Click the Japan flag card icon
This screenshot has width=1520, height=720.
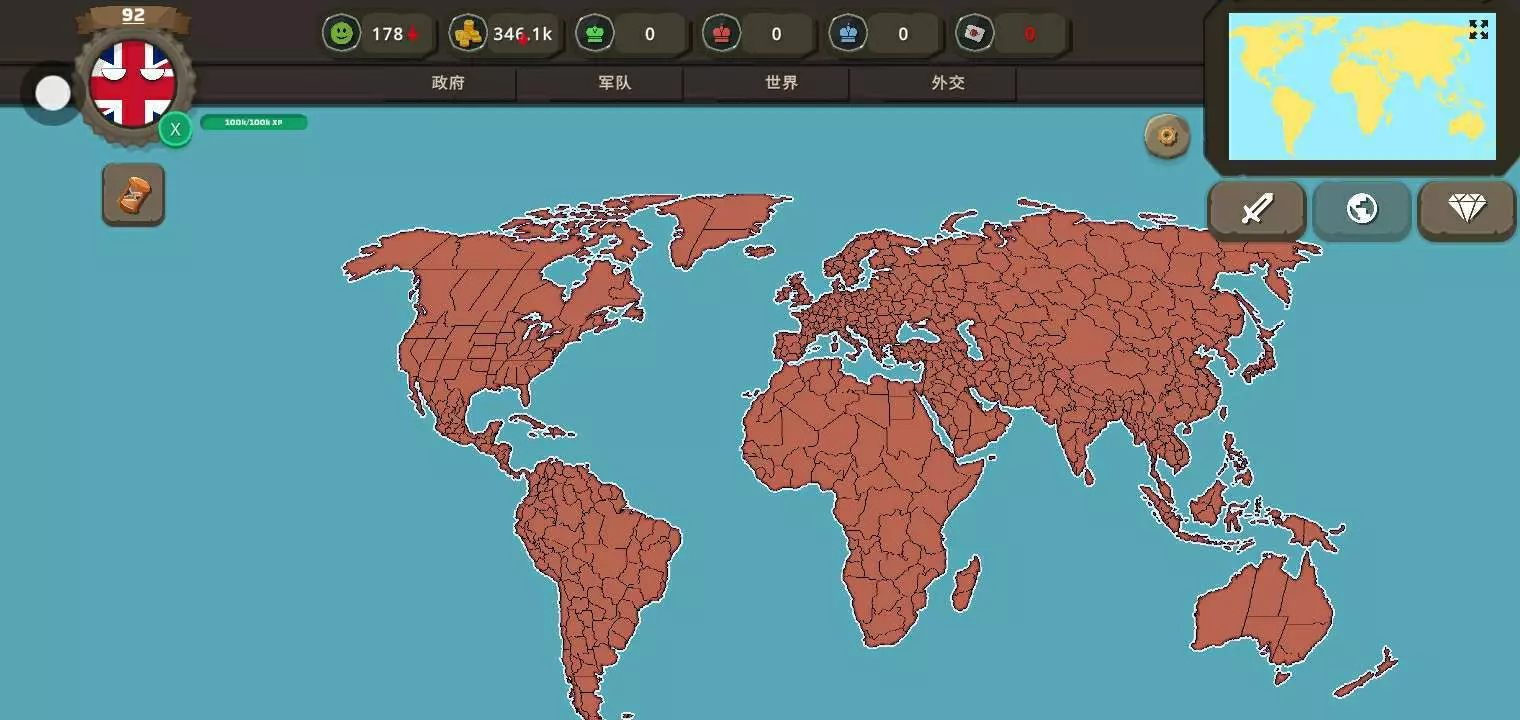tap(974, 34)
